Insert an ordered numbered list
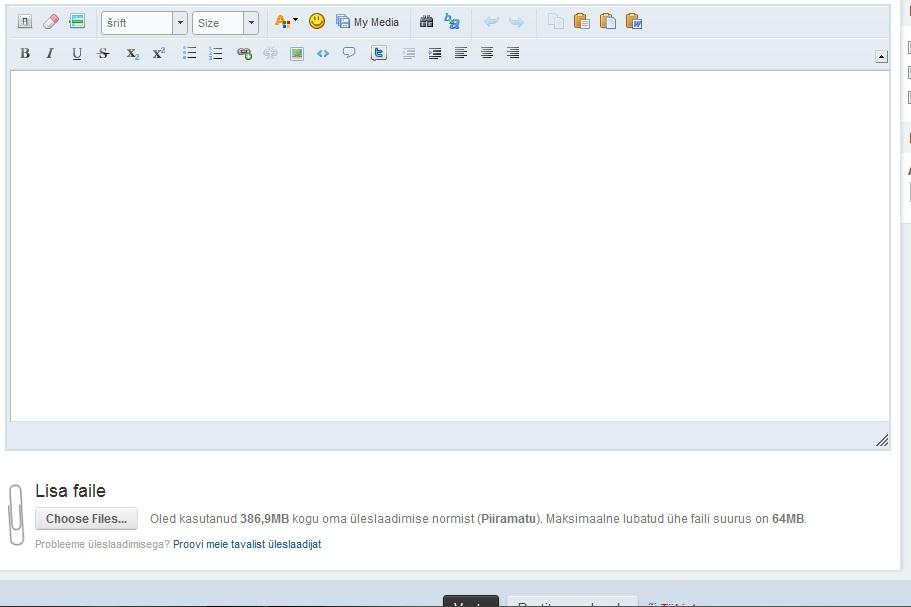This screenshot has width=911, height=607. [x=215, y=53]
